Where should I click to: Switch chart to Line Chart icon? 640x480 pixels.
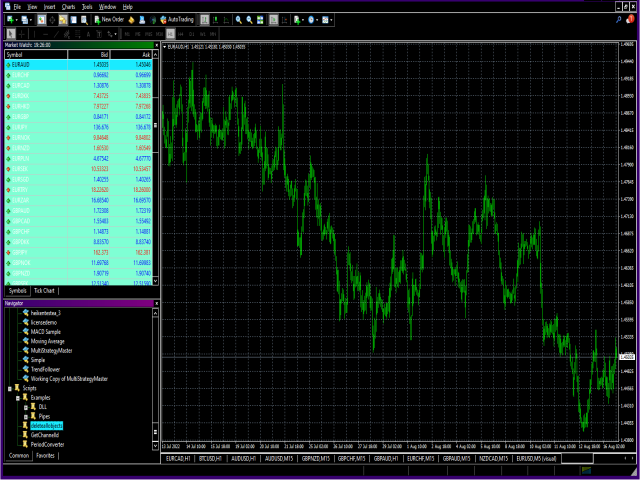pos(226,20)
